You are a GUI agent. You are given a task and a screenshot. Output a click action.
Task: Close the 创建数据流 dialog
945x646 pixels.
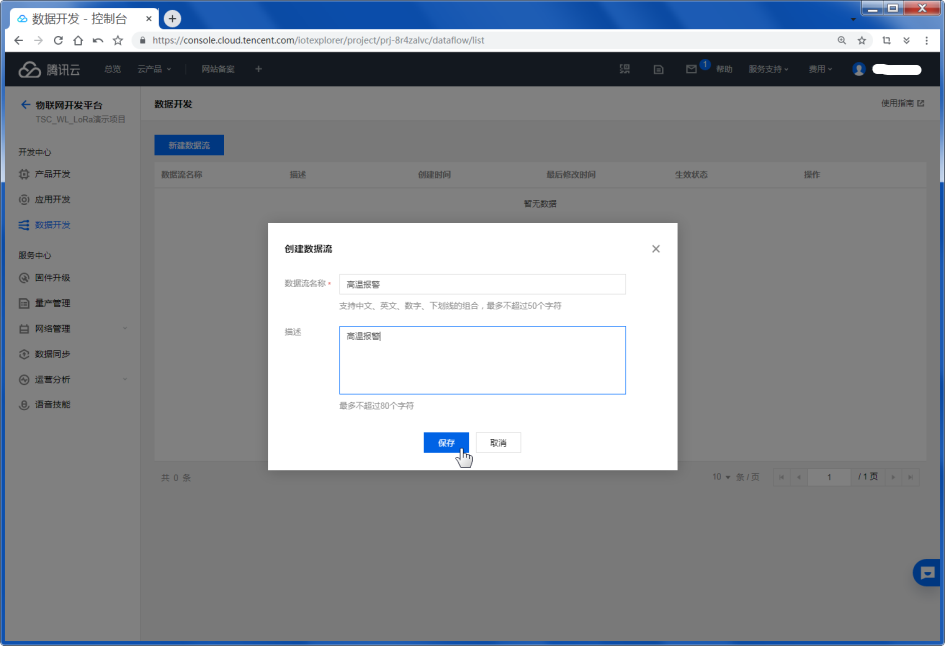click(x=656, y=249)
